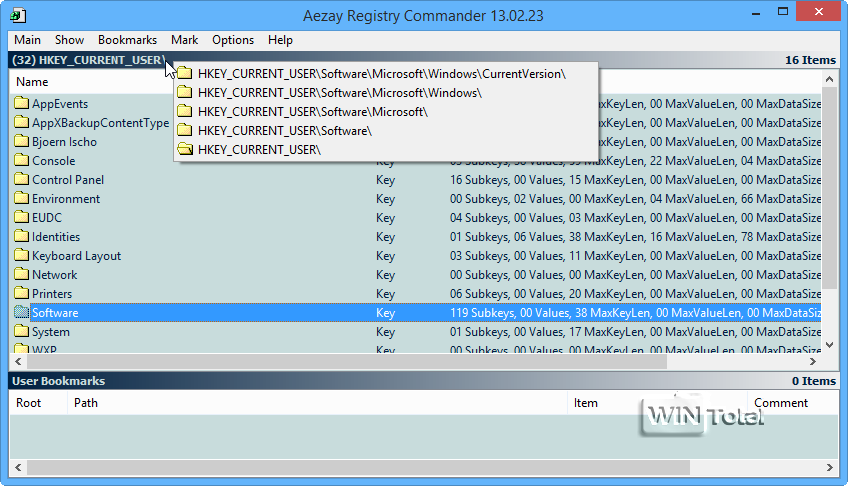Click left arrow of registry list horizontal scrollbar
Screen dimensions: 848x486
pos(18,361)
